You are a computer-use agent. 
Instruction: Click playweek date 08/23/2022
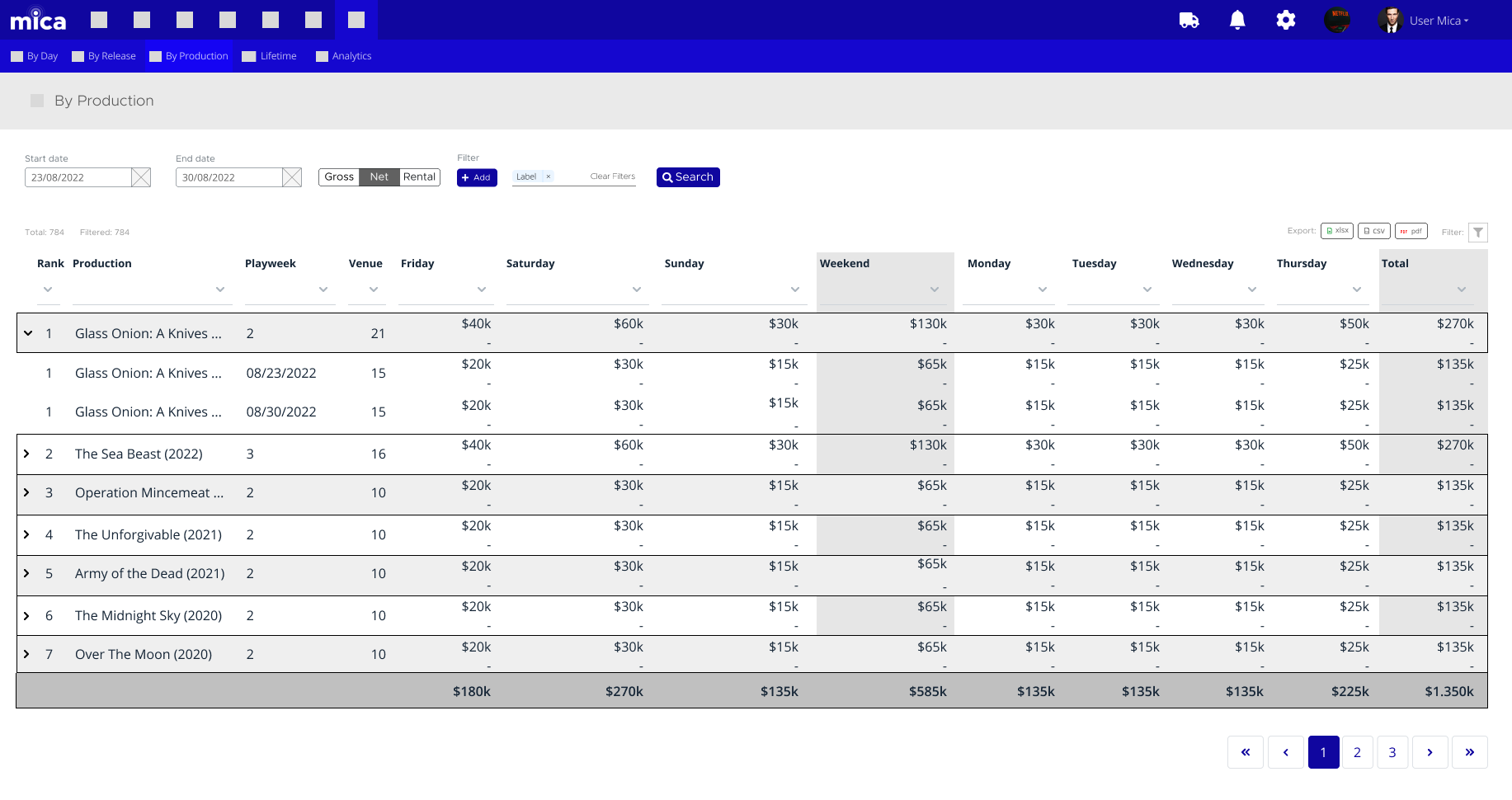281,373
